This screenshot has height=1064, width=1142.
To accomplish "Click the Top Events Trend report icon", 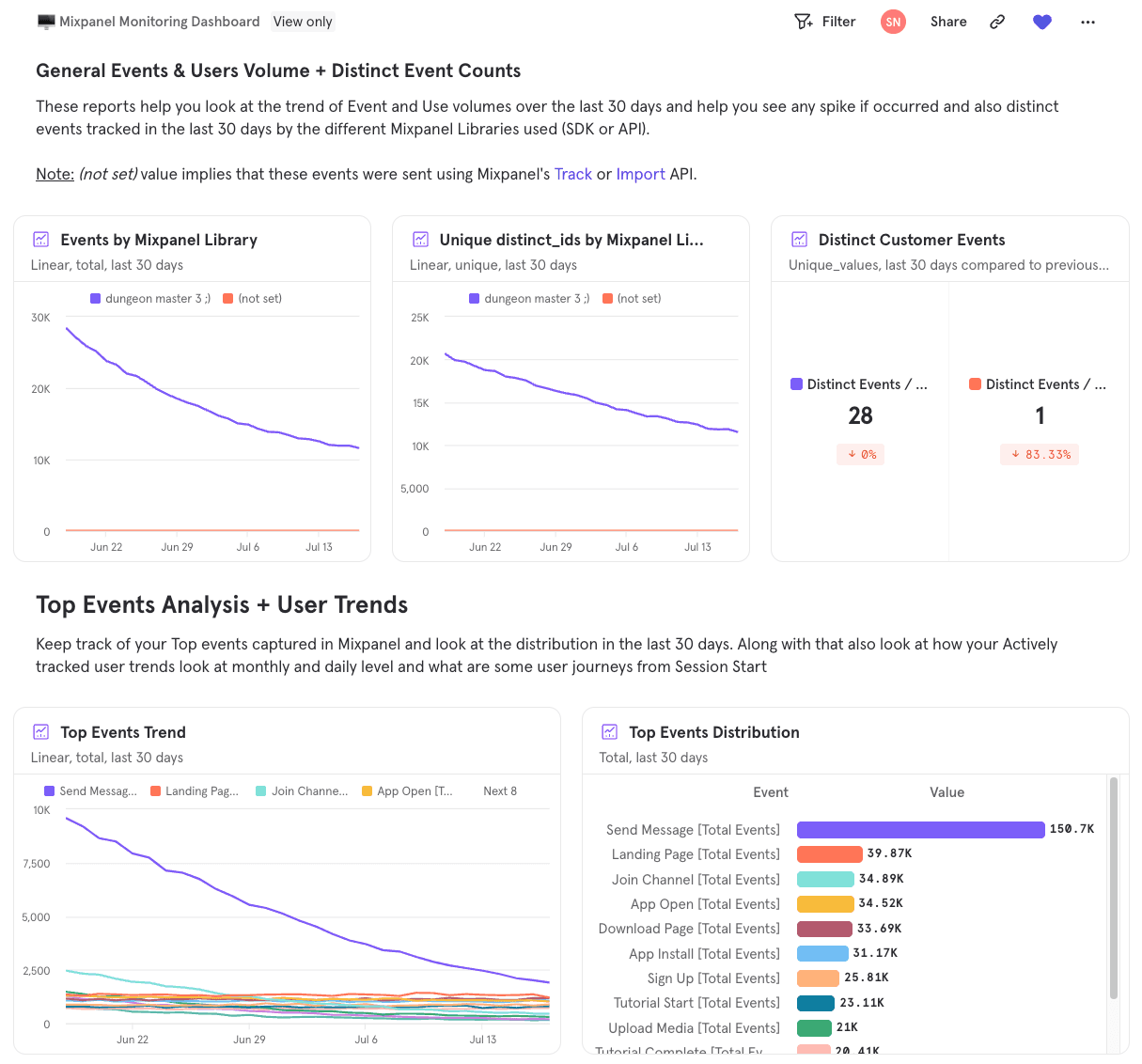I will coord(41,732).
